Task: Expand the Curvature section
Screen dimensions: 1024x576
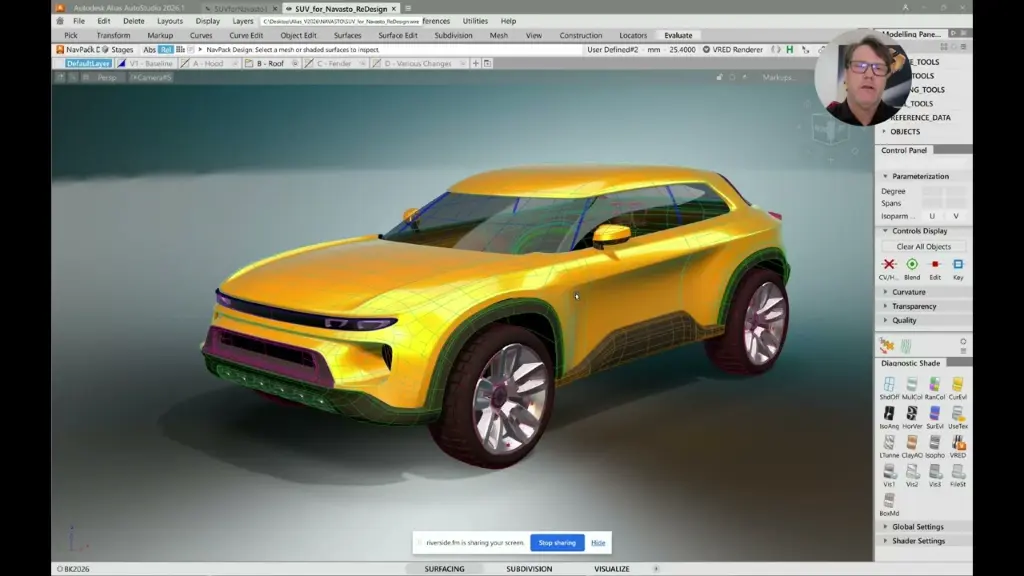Action: click(886, 292)
